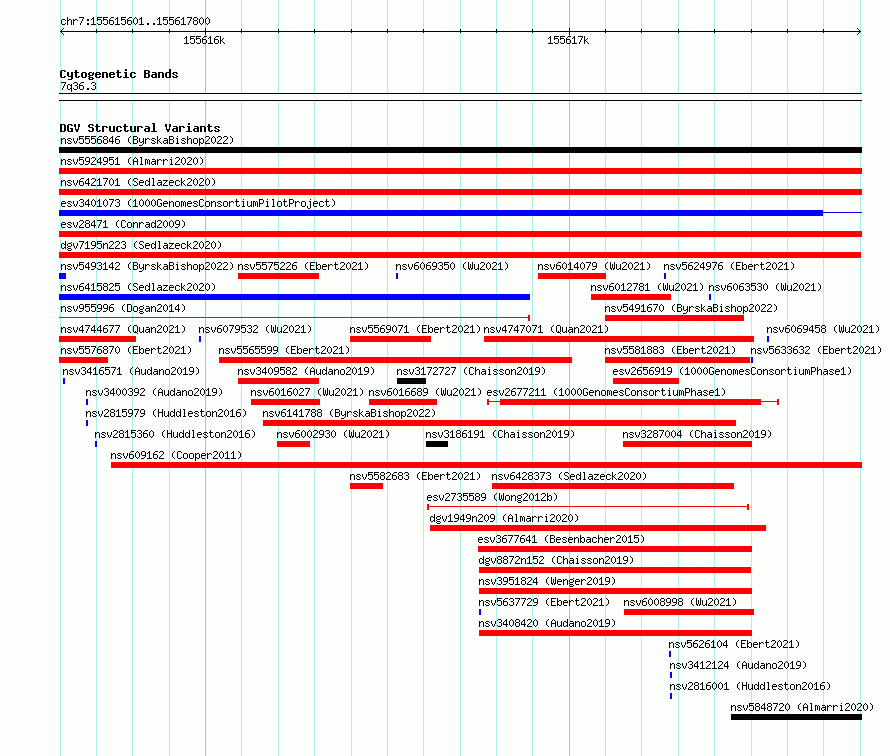Select nsv6428373 (Sedlazeck2020) label
Viewport: 890px width, 756px height.
pos(569,476)
